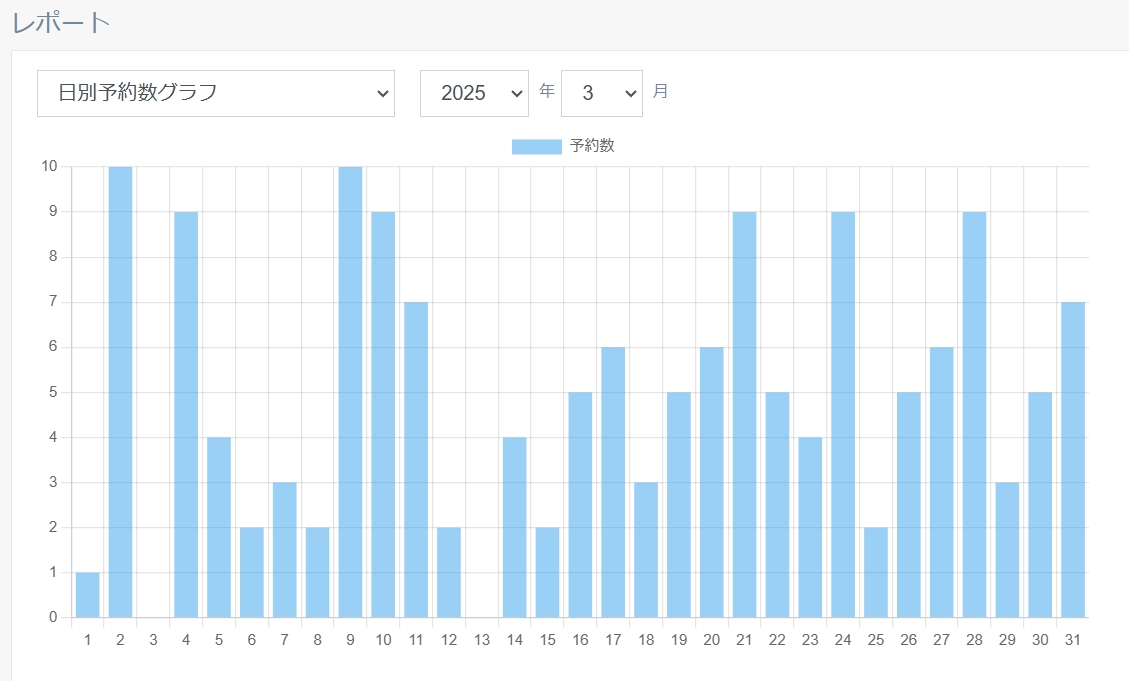Open the 日別予約数グラフ report type dropdown
The width and height of the screenshot is (1129, 681).
pos(215,93)
